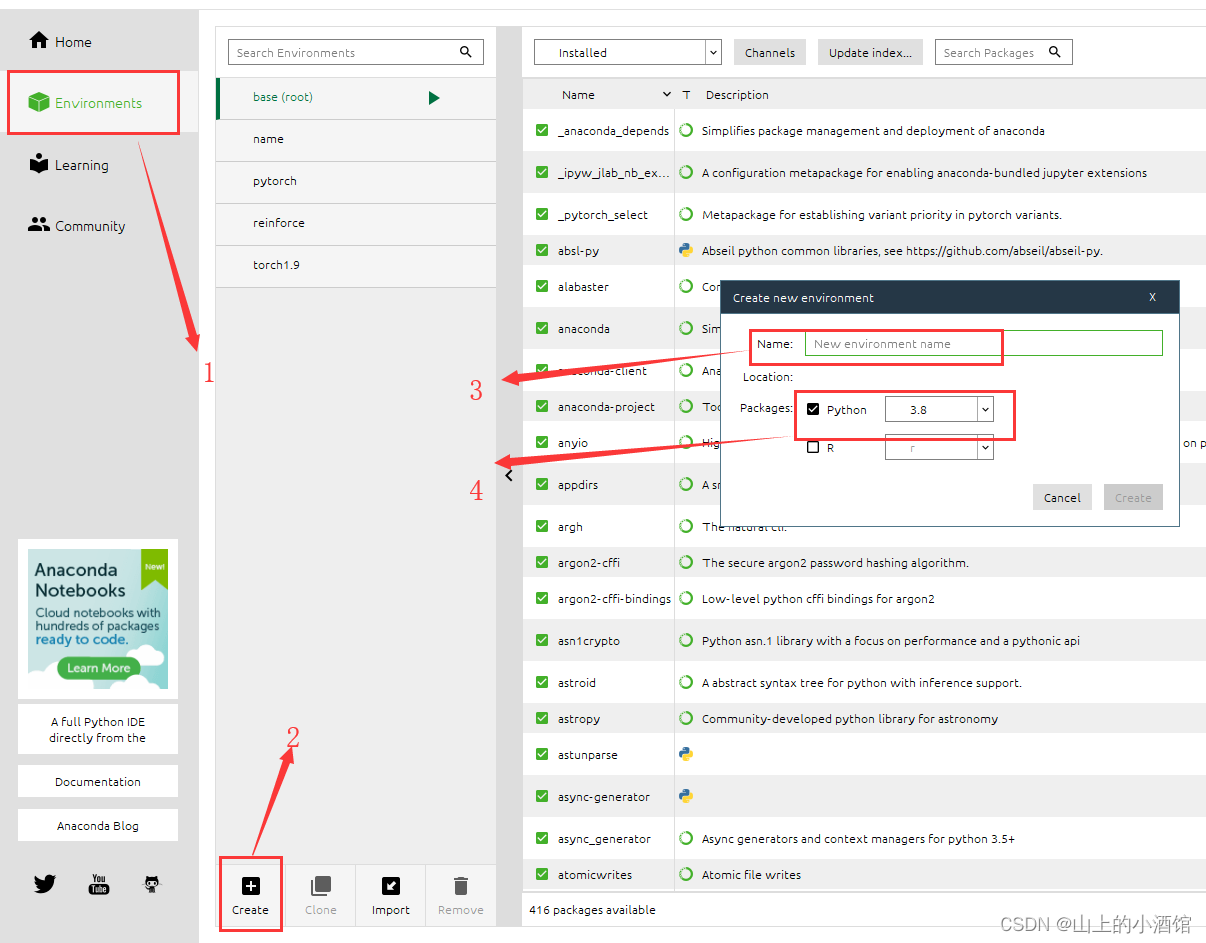This screenshot has width=1206, height=943.
Task: Toggle the astroid package checkbox
Action: coord(542,682)
